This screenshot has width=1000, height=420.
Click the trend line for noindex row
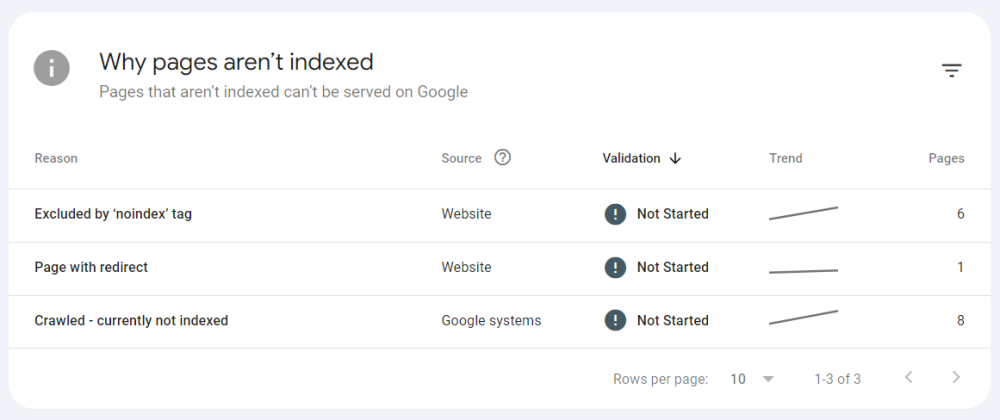point(803,213)
